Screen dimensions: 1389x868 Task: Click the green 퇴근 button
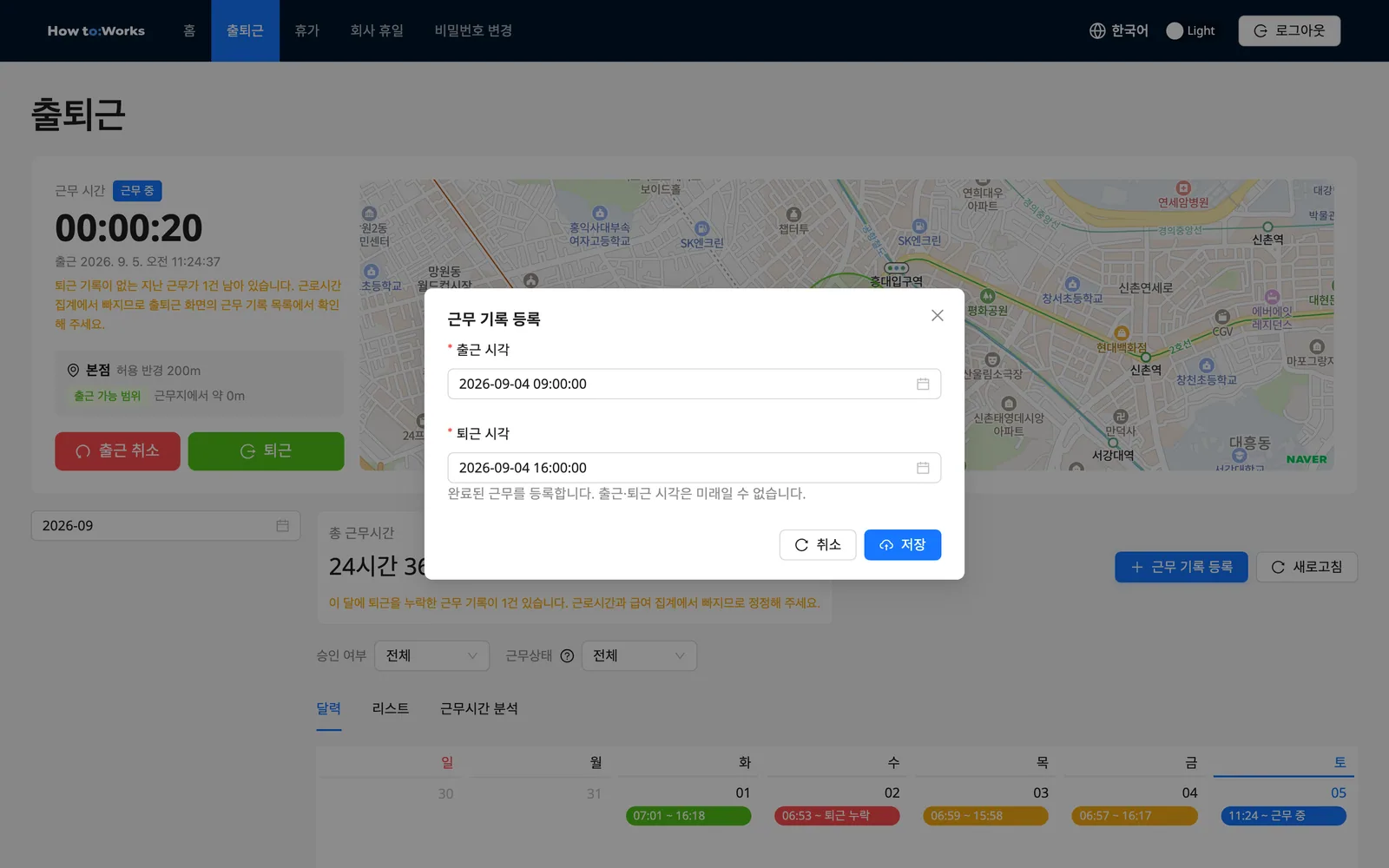pyautogui.click(x=266, y=451)
